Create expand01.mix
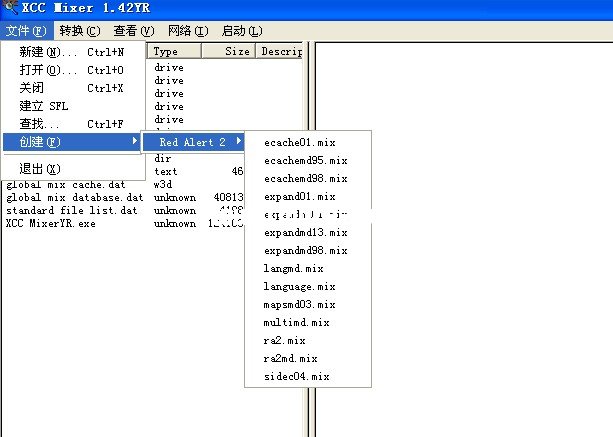The height and width of the screenshot is (437, 613). click(308, 197)
